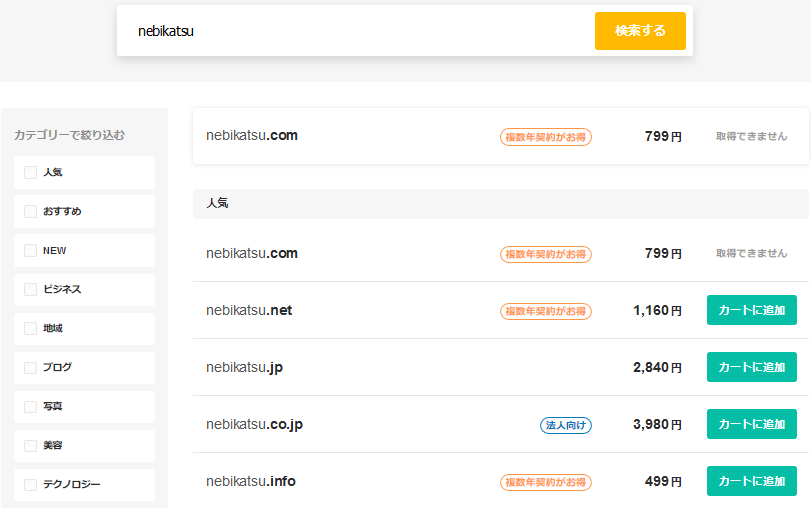Click the 複数年契約がお得 badge for nebikatsu.net
Viewport: 811px width, 508px height.
545,311
